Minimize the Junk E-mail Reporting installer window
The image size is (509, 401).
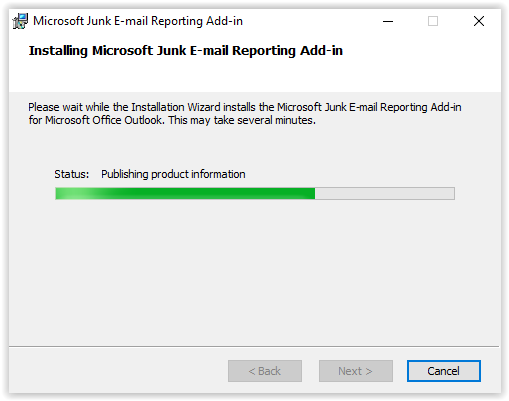click(x=388, y=21)
